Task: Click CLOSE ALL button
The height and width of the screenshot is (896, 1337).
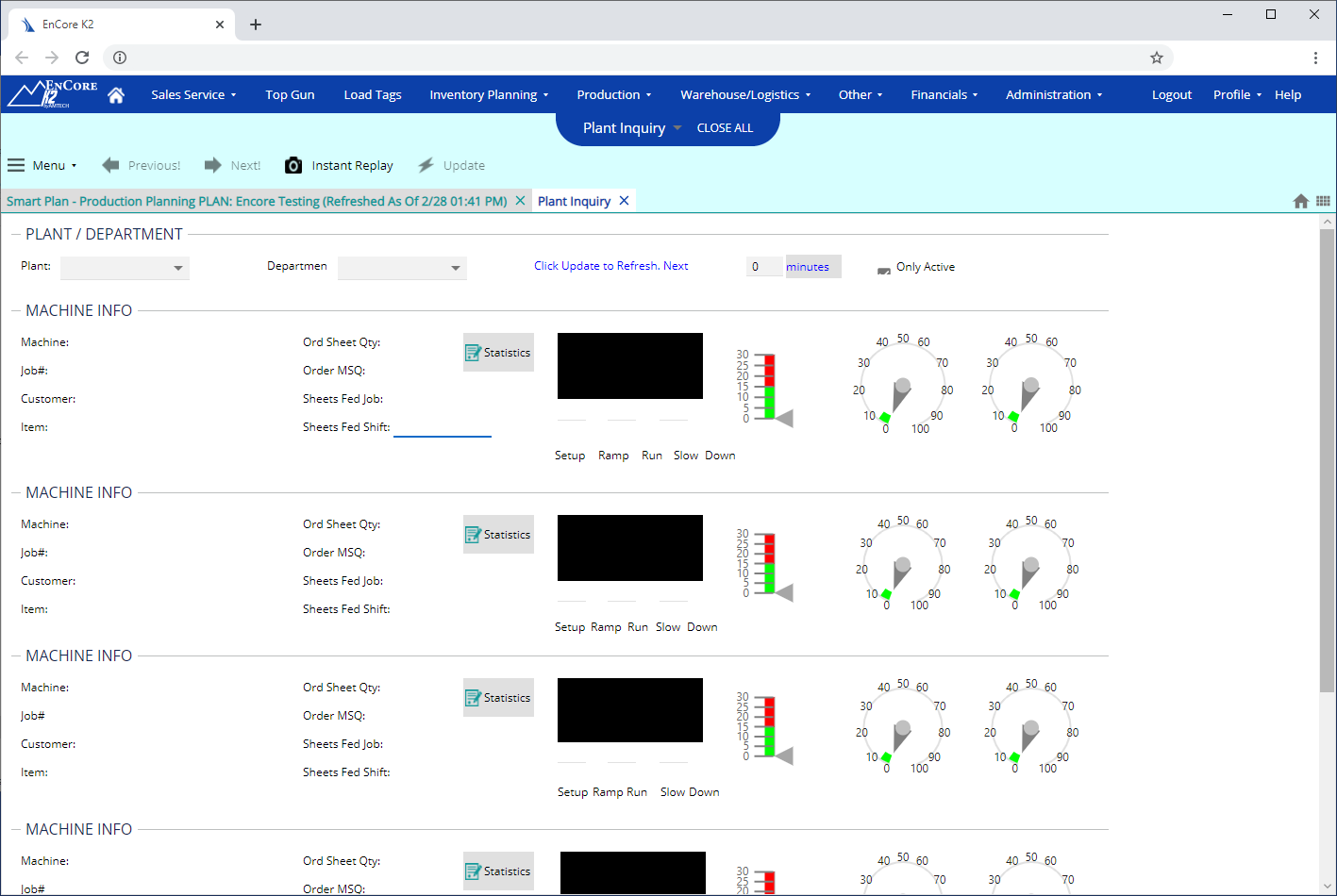Action: (725, 128)
